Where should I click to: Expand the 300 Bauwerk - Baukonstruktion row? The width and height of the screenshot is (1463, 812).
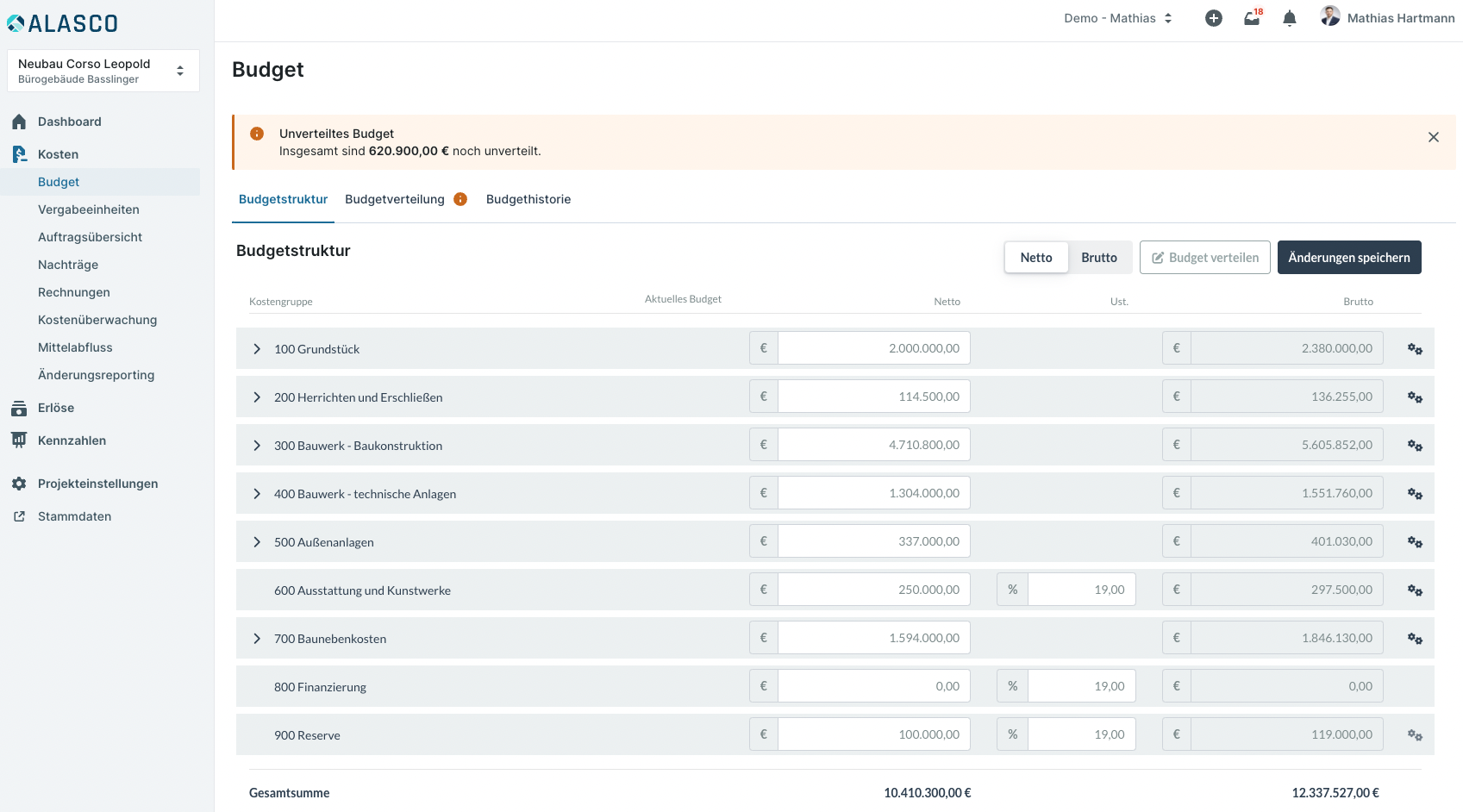257,446
